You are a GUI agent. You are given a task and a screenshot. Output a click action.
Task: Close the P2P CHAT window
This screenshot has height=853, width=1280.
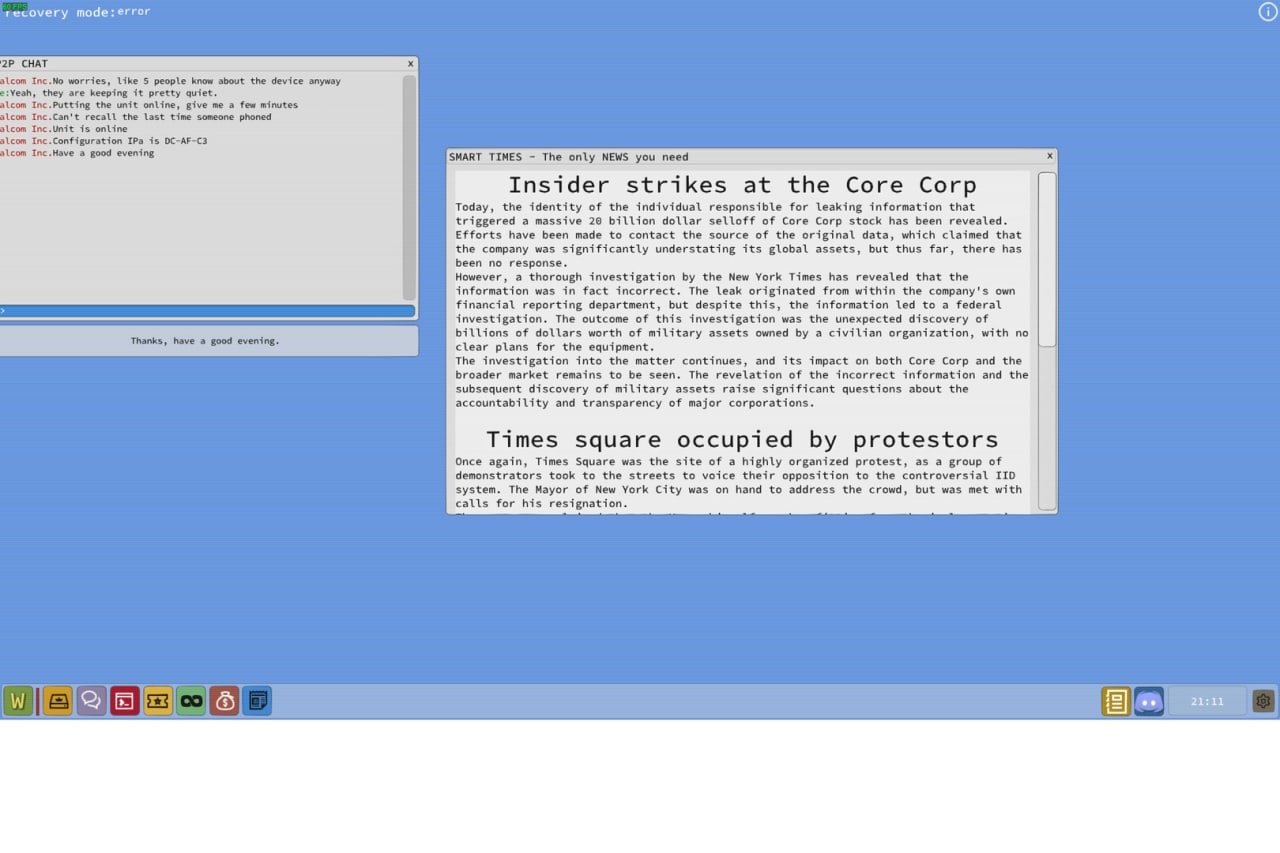410,64
